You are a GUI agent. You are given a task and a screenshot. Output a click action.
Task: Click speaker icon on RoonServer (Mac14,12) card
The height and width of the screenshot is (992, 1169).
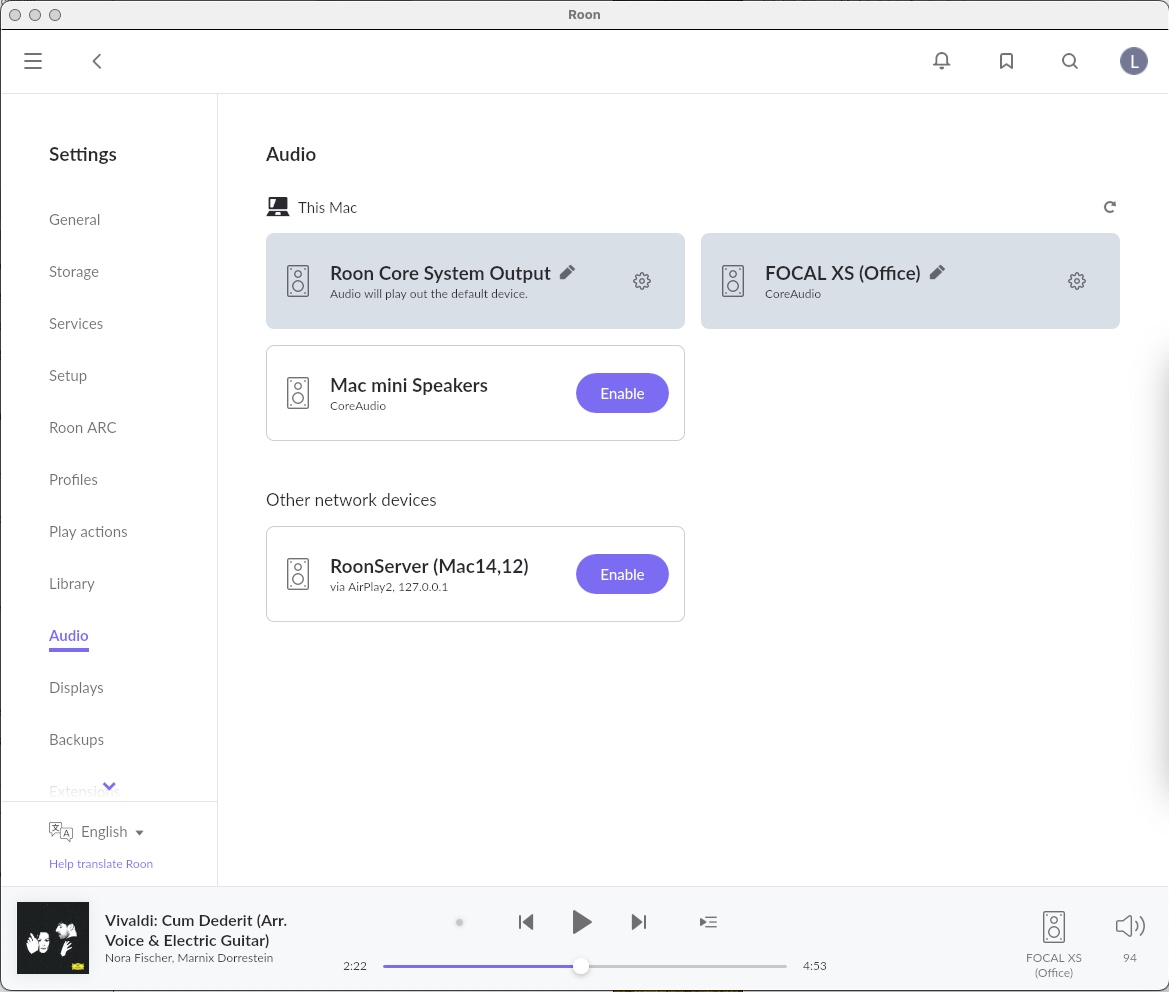click(298, 574)
